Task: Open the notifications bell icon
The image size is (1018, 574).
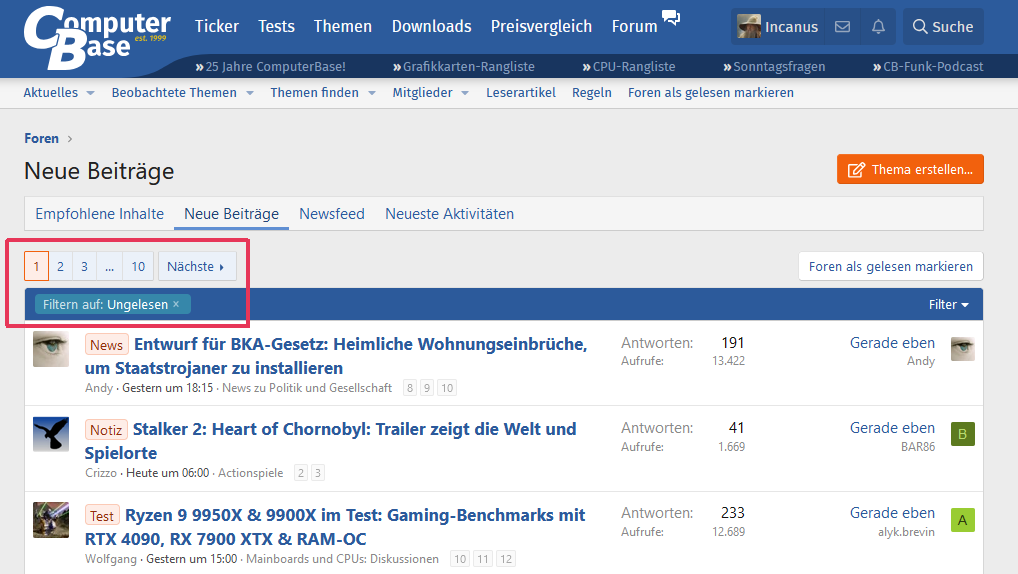Action: 878,27
